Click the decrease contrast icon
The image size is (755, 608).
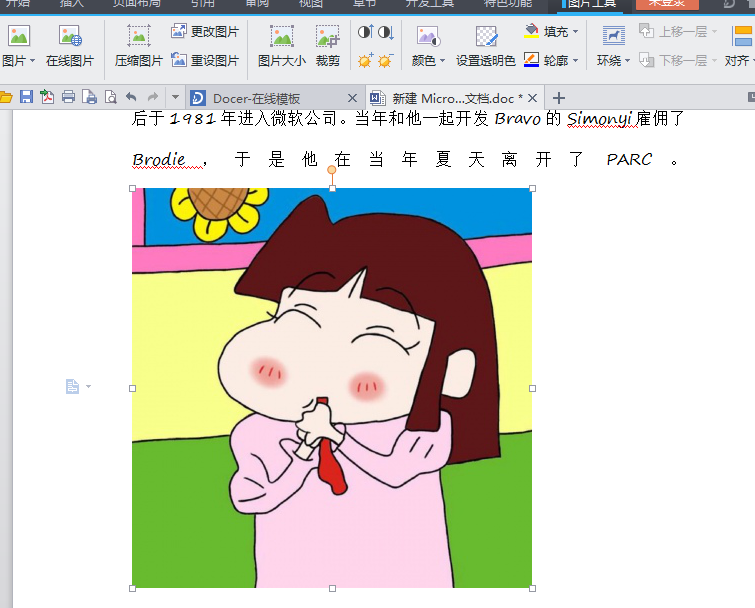[x=385, y=32]
